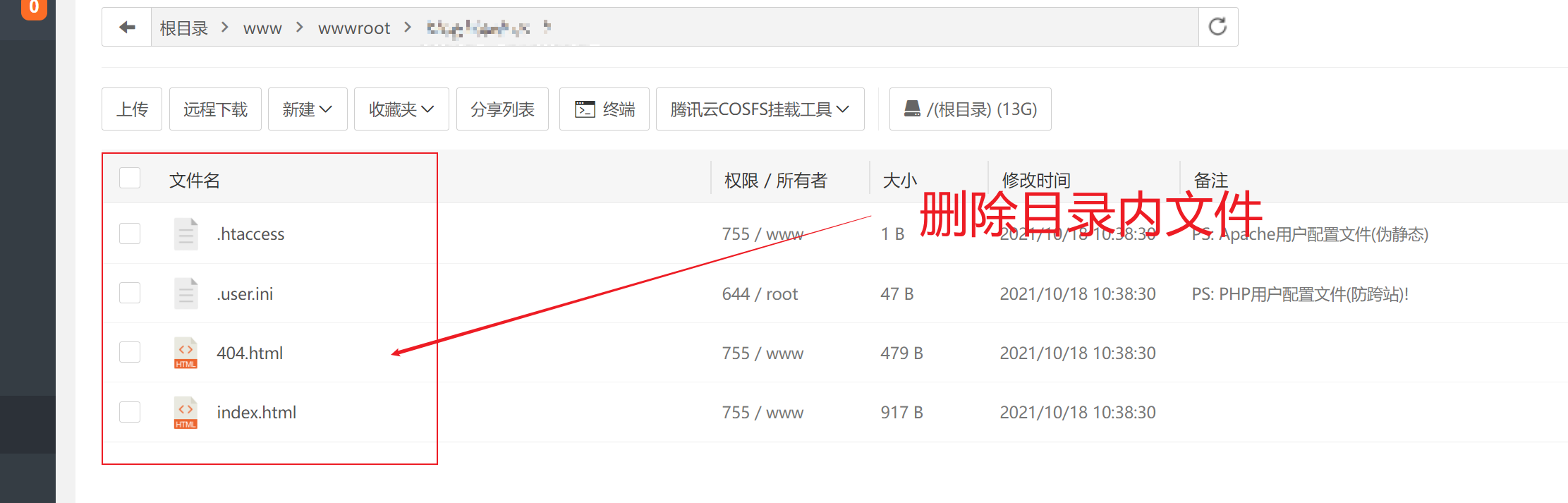Expand the 新建 dropdown
The height and width of the screenshot is (503, 1568).
point(308,109)
